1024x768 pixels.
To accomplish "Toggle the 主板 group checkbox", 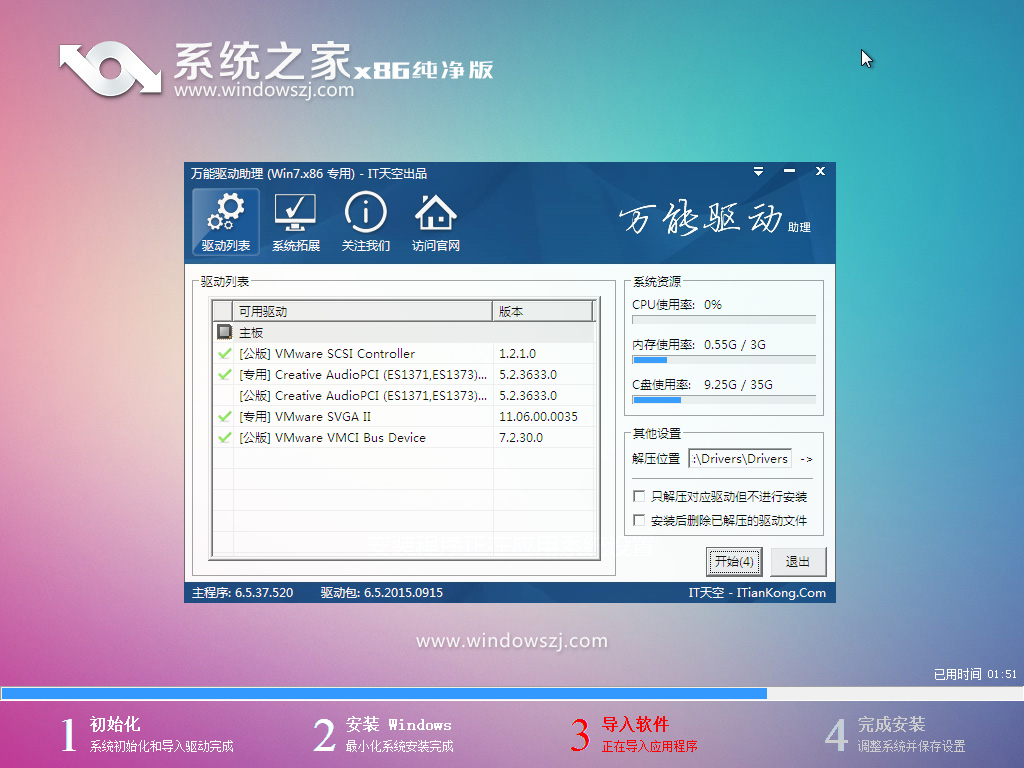I will tap(224, 332).
